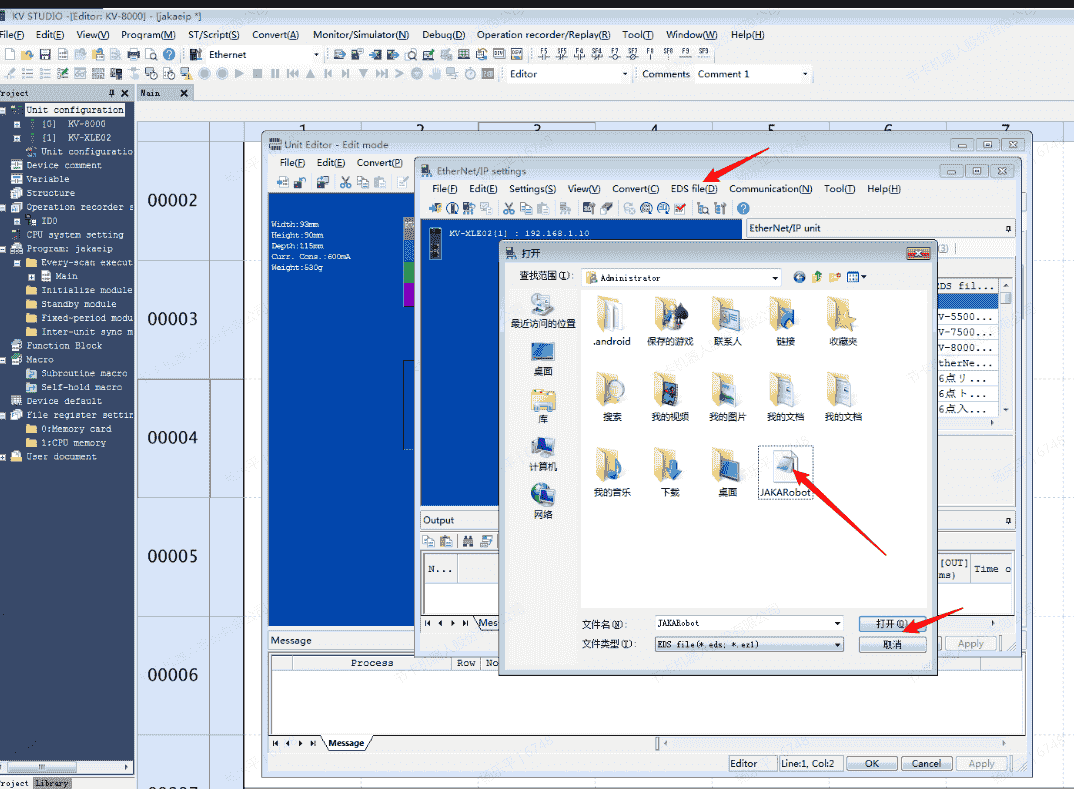Click the Open (打开) button
The height and width of the screenshot is (789, 1074).
[x=892, y=623]
